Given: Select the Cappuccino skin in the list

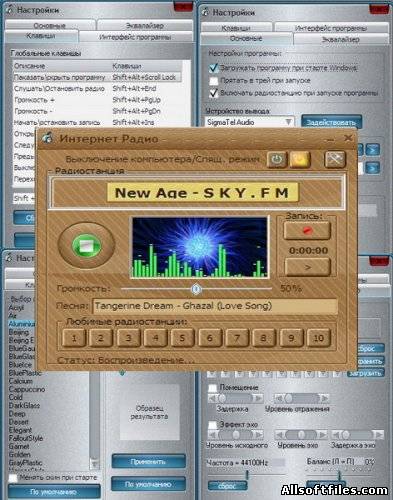Looking at the screenshot, I should (27, 389).
